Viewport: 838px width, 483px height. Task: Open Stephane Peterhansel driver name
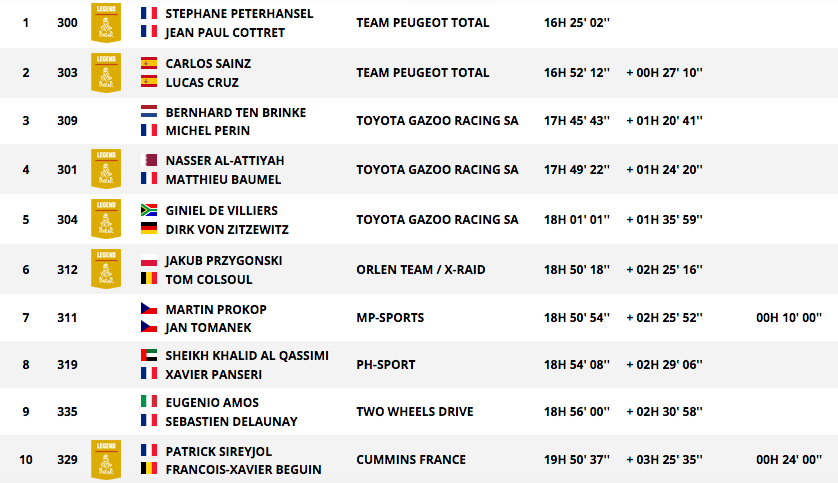[x=239, y=13]
